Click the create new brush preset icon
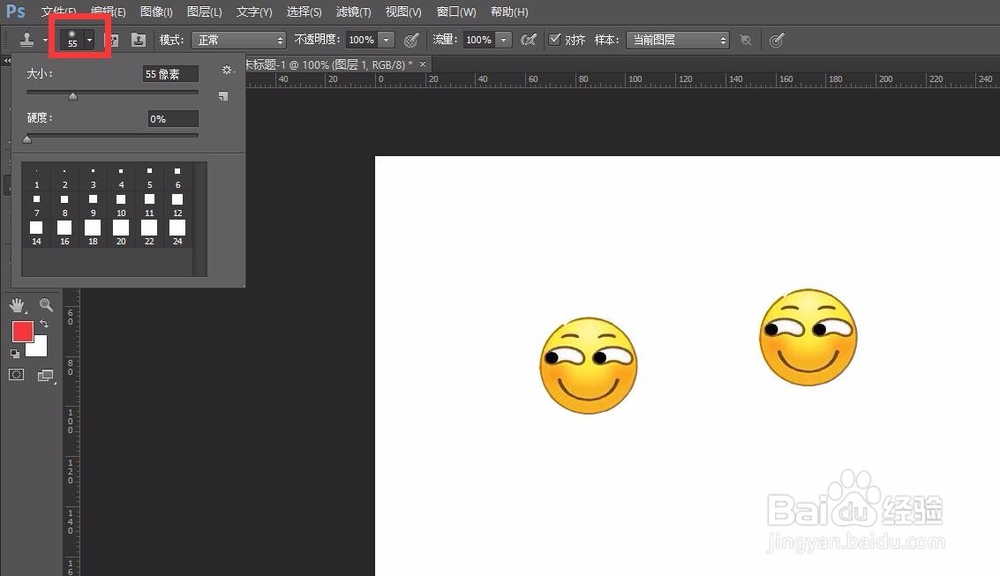 223,96
